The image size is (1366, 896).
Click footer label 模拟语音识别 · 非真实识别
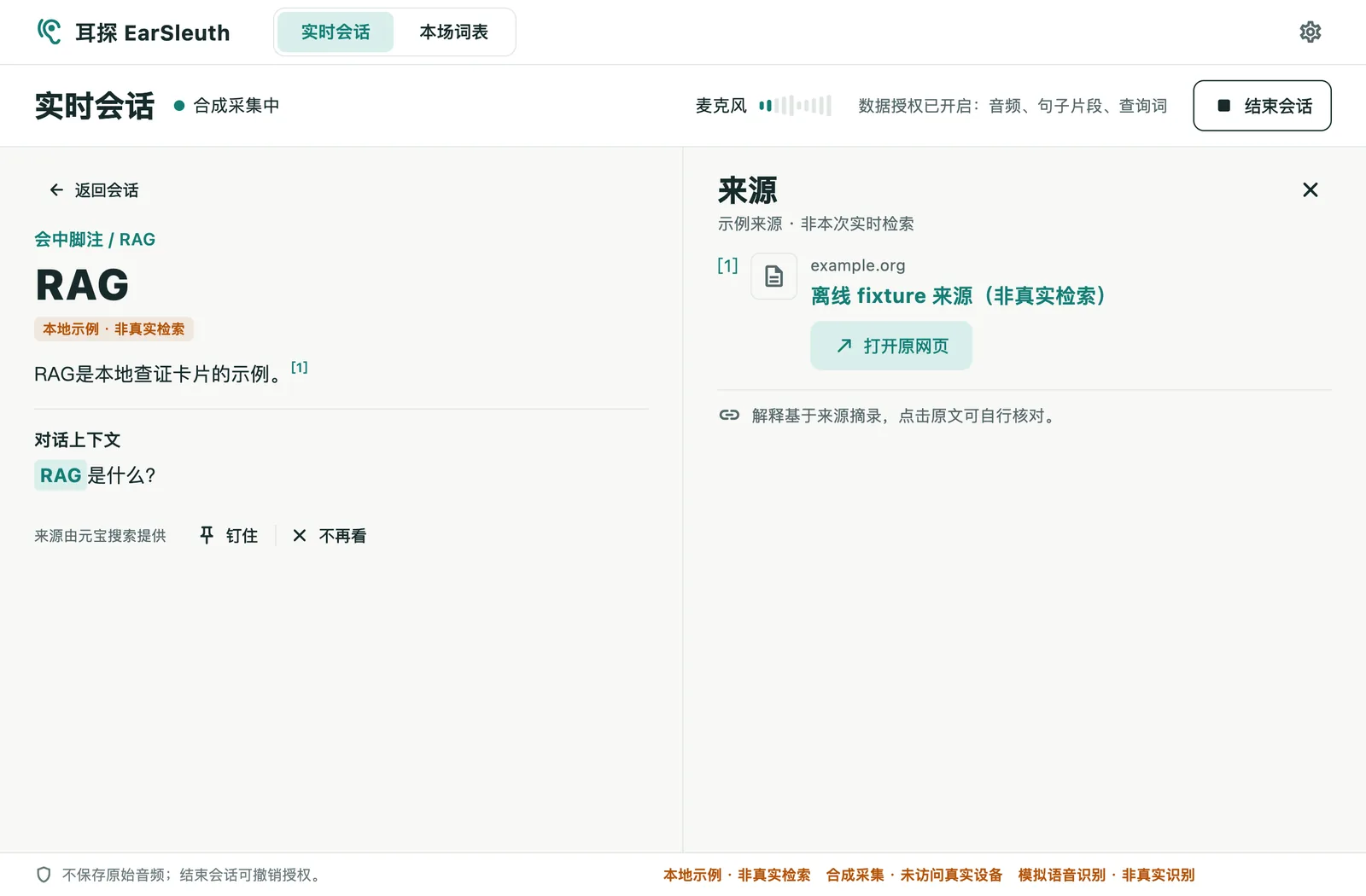point(1106,875)
